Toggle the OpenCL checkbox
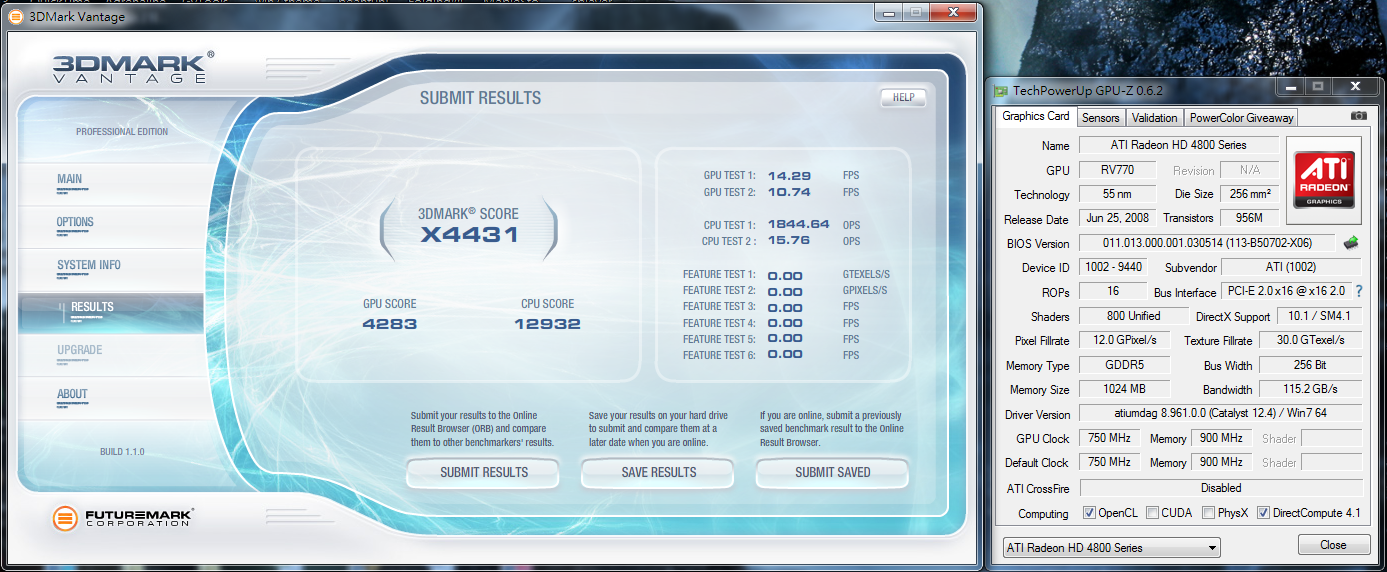 pos(1089,513)
